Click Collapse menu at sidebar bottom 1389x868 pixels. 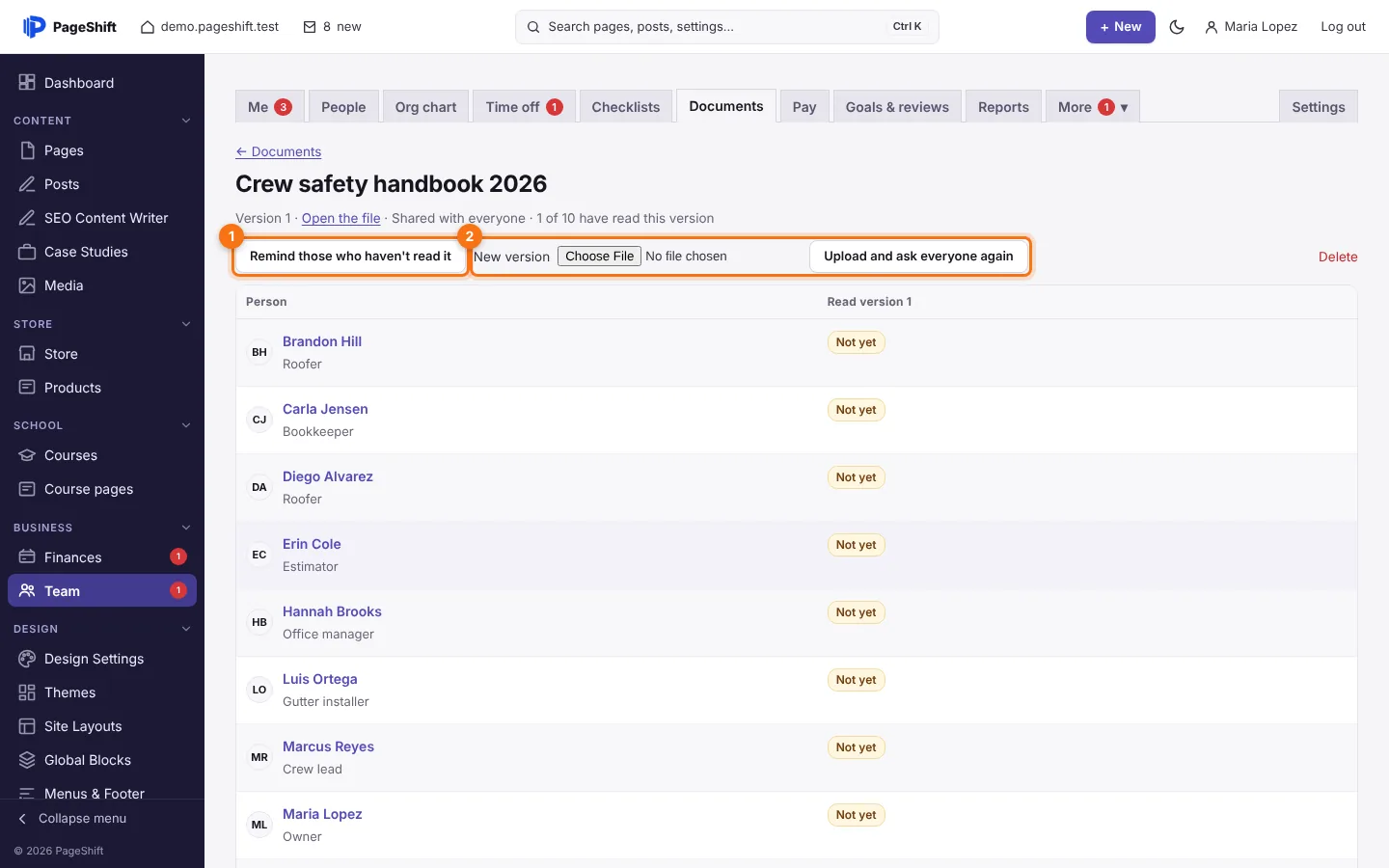click(73, 819)
